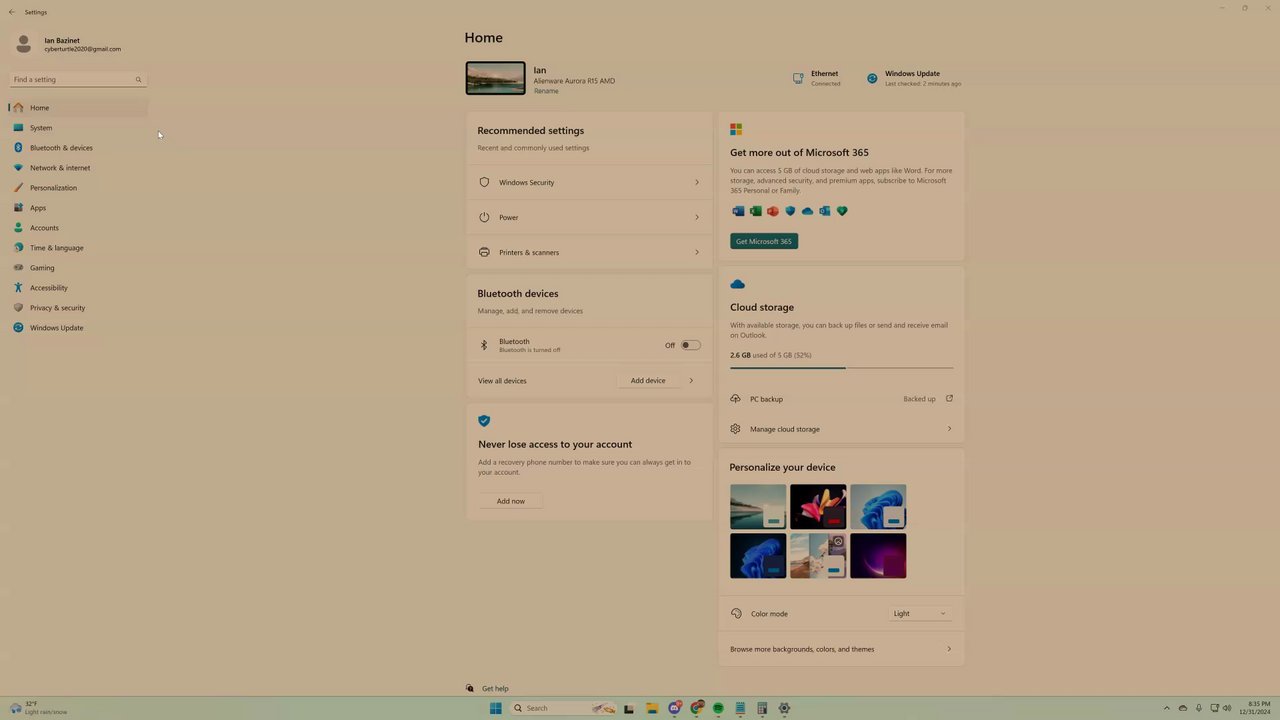Click inside the Find a setting search box
The width and height of the screenshot is (1280, 720).
point(78,80)
